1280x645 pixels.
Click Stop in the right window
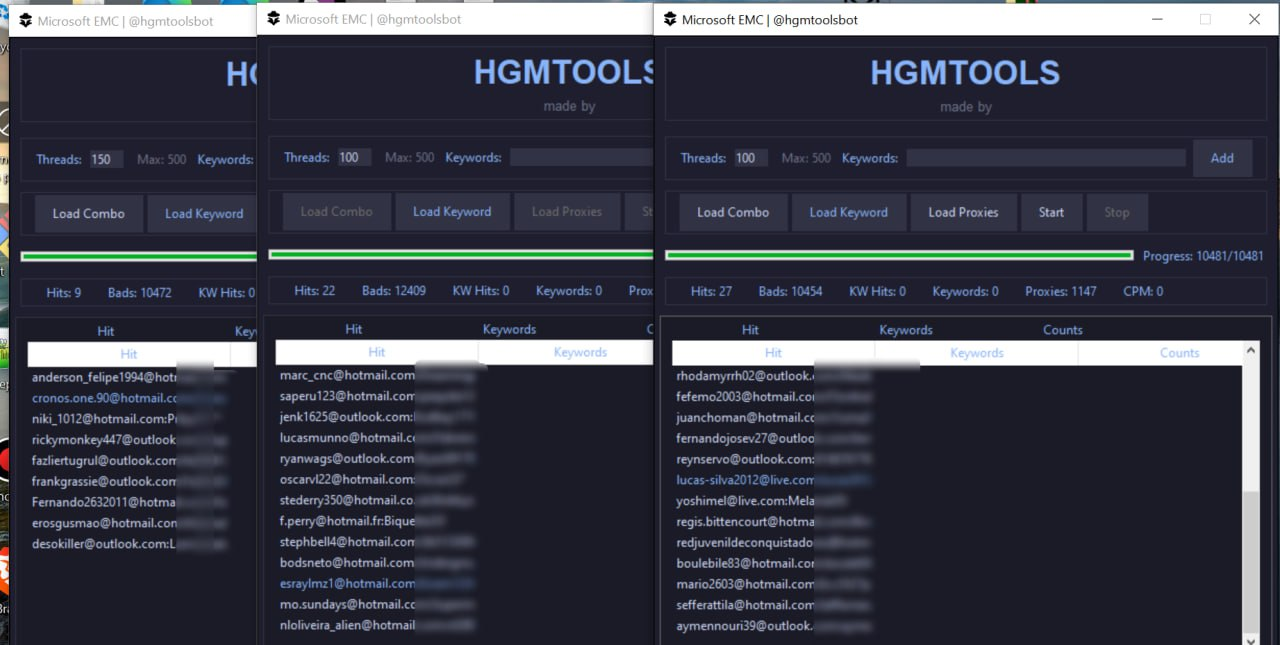click(1117, 212)
